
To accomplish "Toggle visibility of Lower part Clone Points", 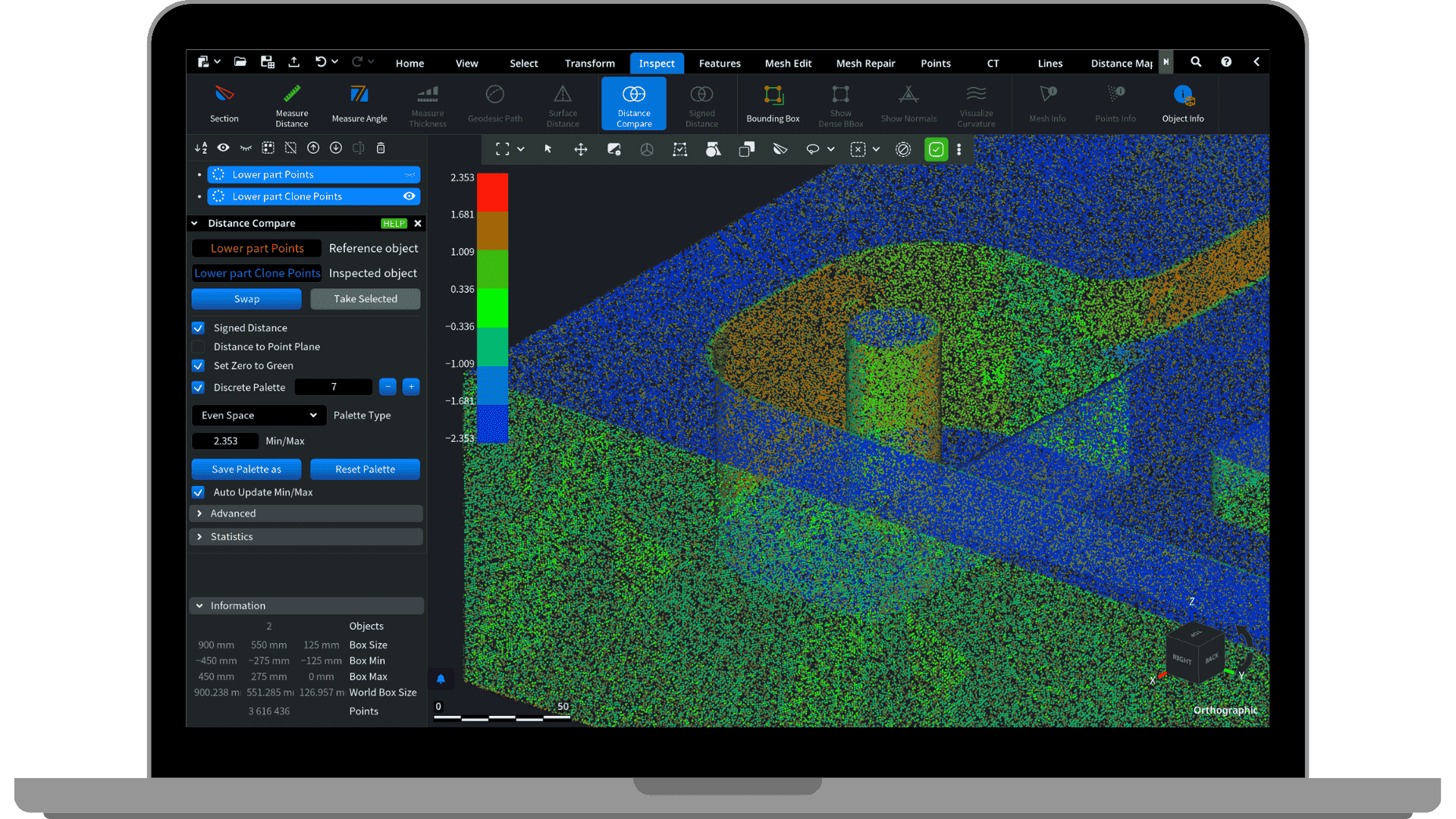I will click(x=409, y=196).
